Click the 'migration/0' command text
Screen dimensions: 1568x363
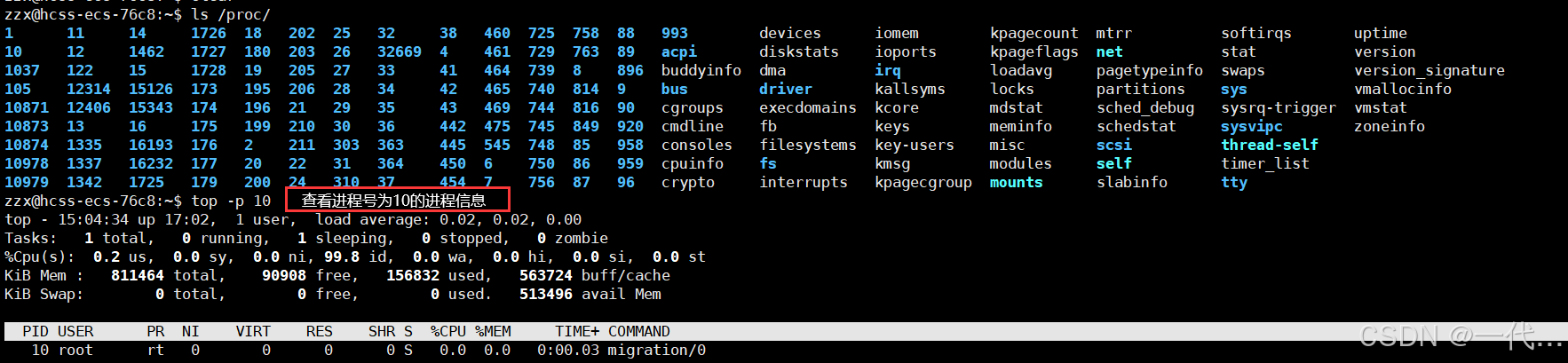(657, 351)
